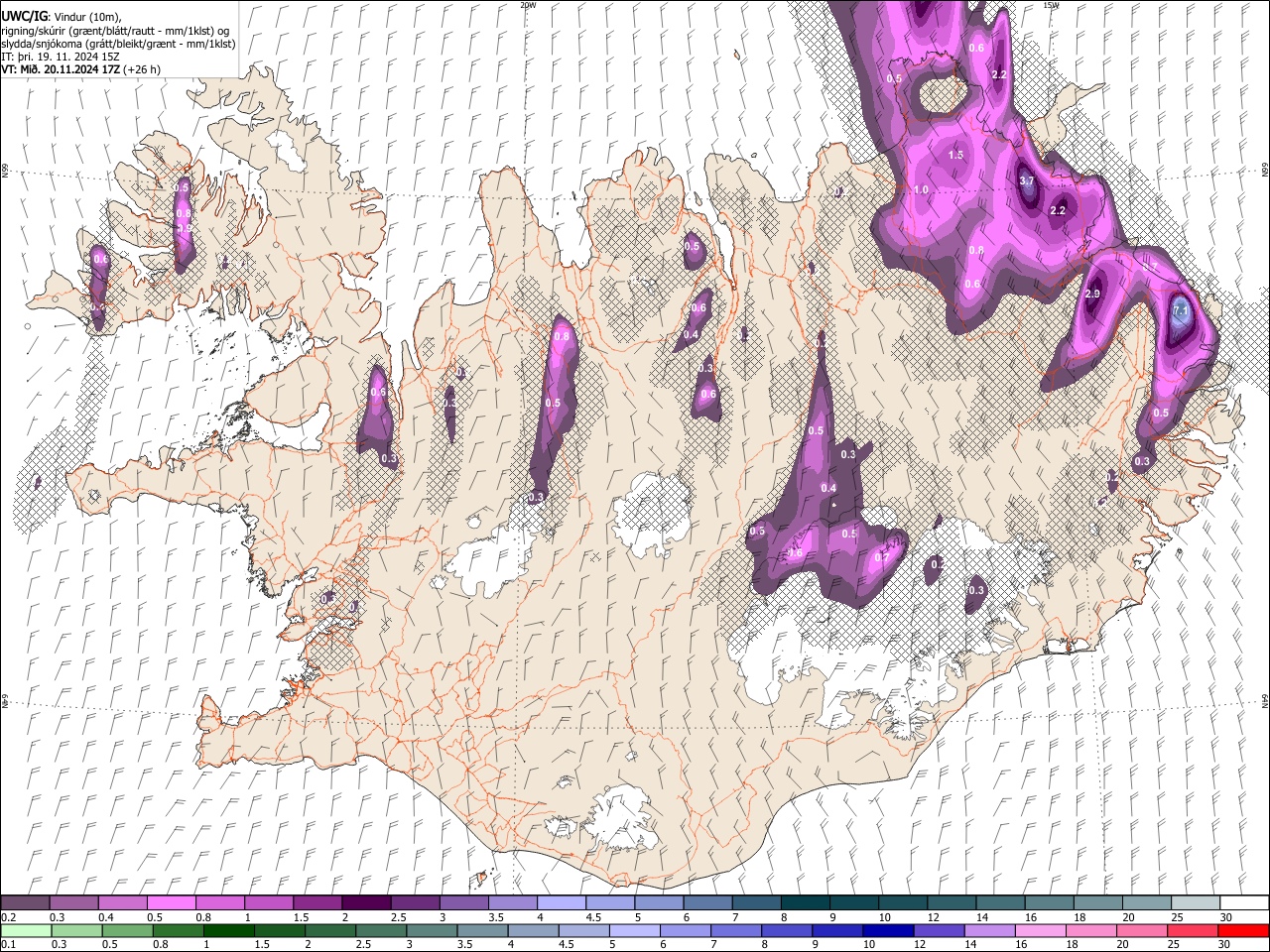Select the 1.0 value label in the northeast band
1270x952 pixels.
pos(921,190)
